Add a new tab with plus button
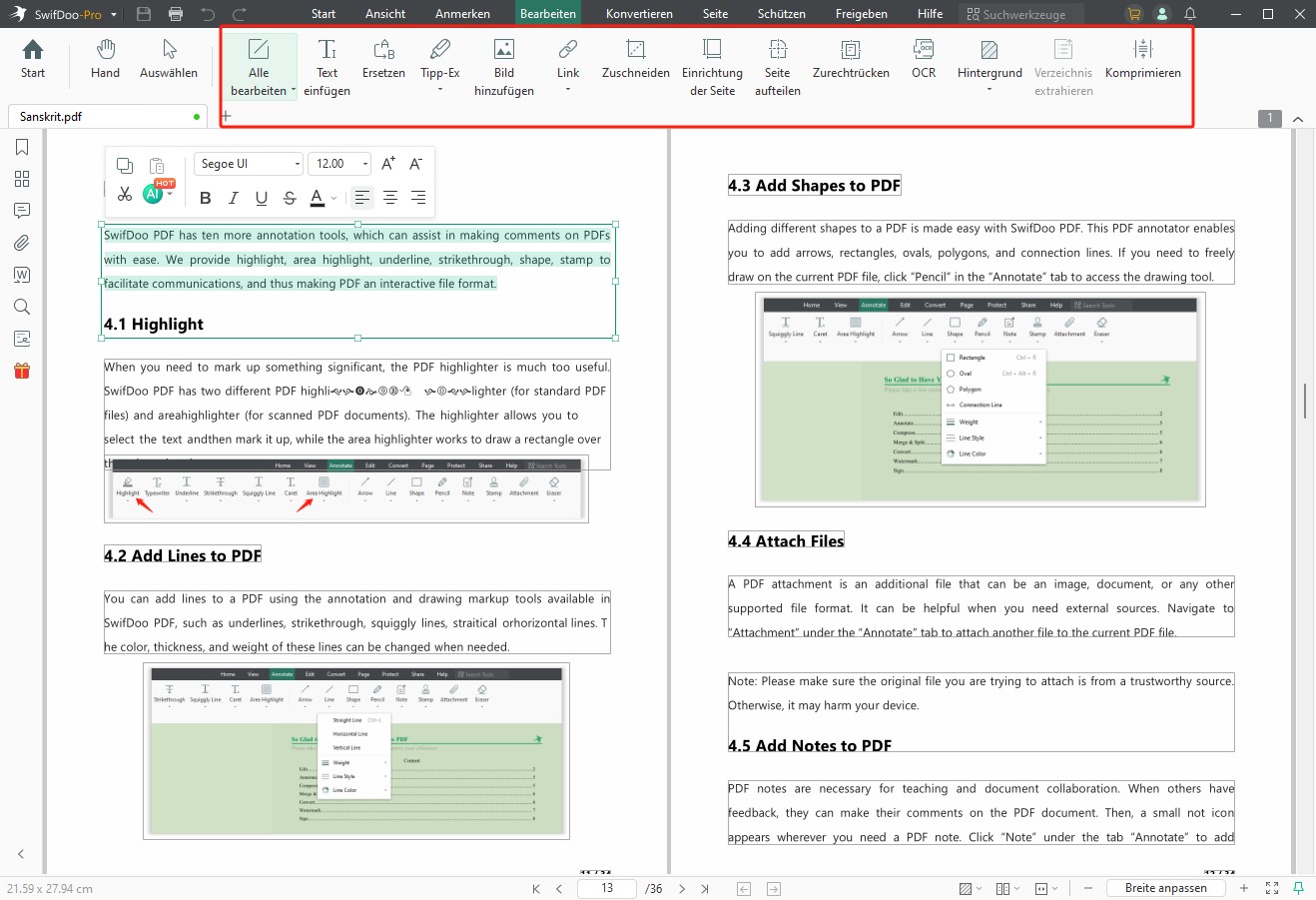Image resolution: width=1316 pixels, height=900 pixels. 227,116
